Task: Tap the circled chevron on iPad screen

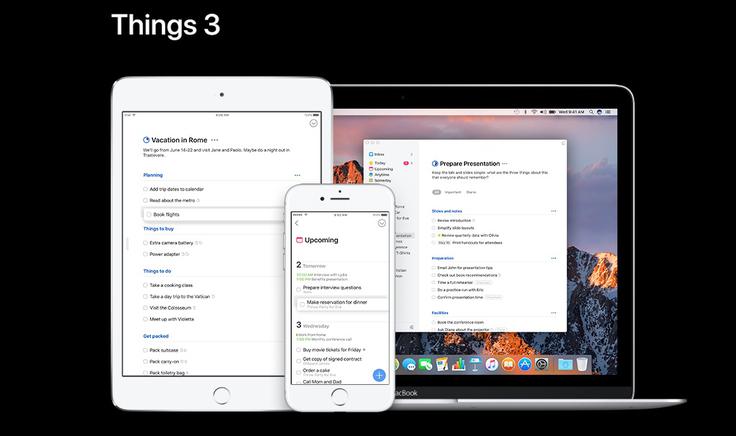Action: [314, 123]
